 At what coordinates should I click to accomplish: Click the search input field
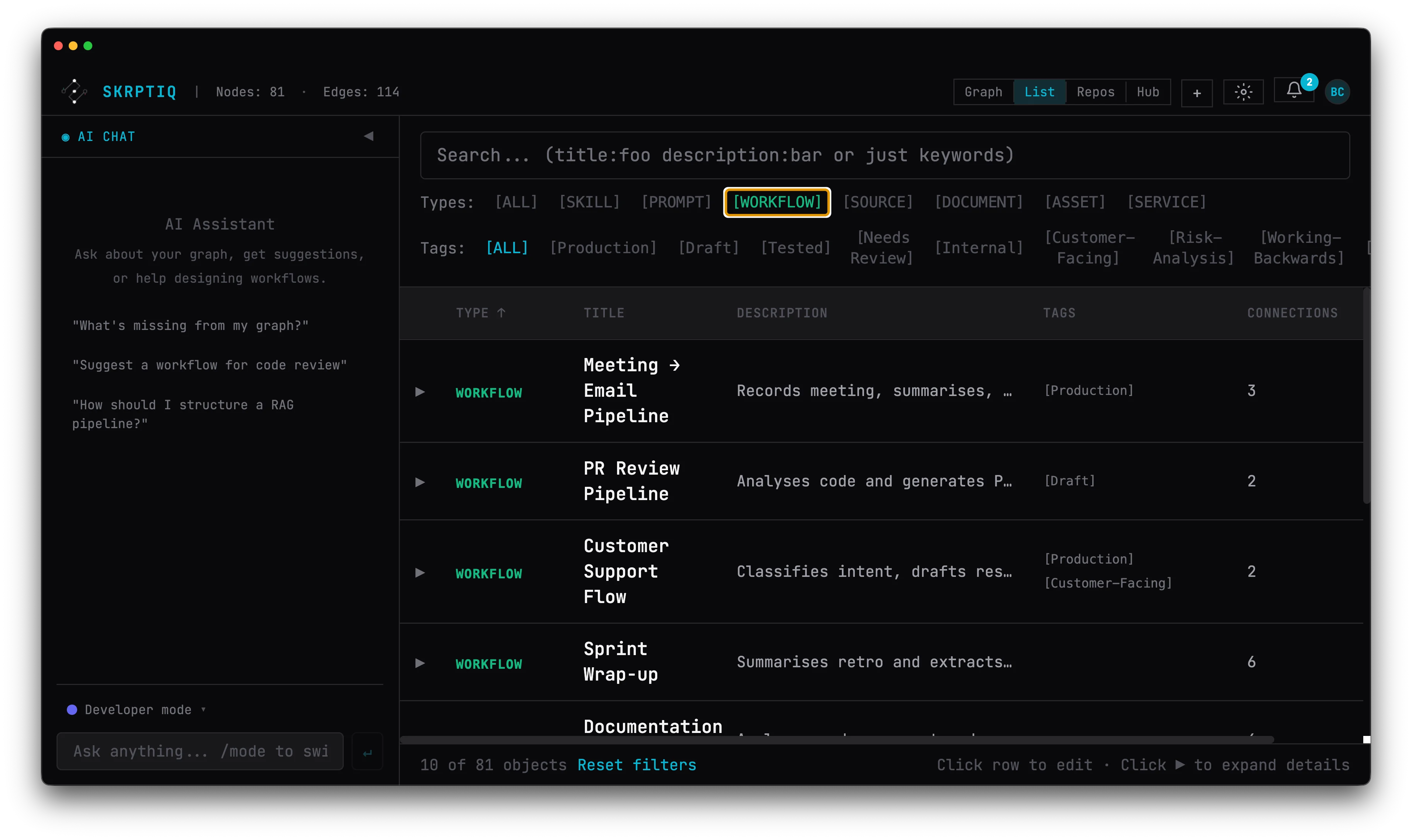[x=883, y=155]
